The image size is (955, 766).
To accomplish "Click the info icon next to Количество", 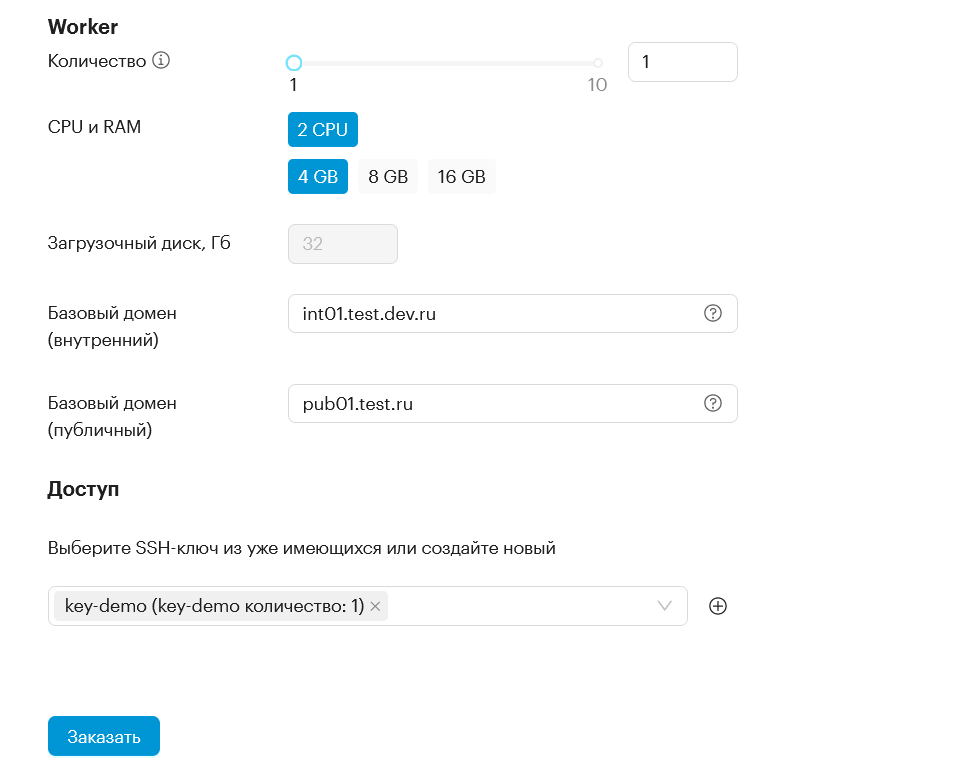I will point(161,60).
